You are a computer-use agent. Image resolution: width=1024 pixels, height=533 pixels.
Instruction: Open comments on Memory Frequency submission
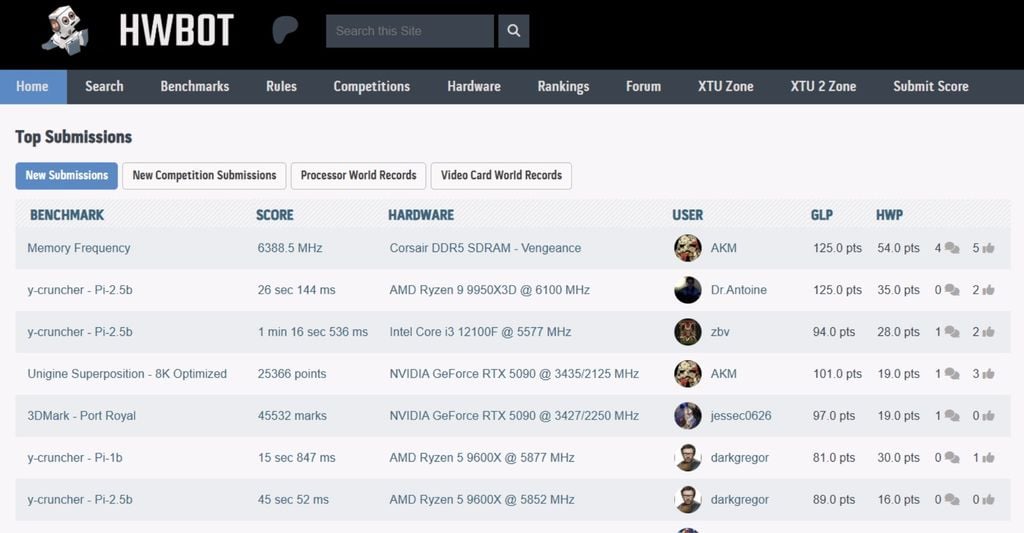[952, 248]
